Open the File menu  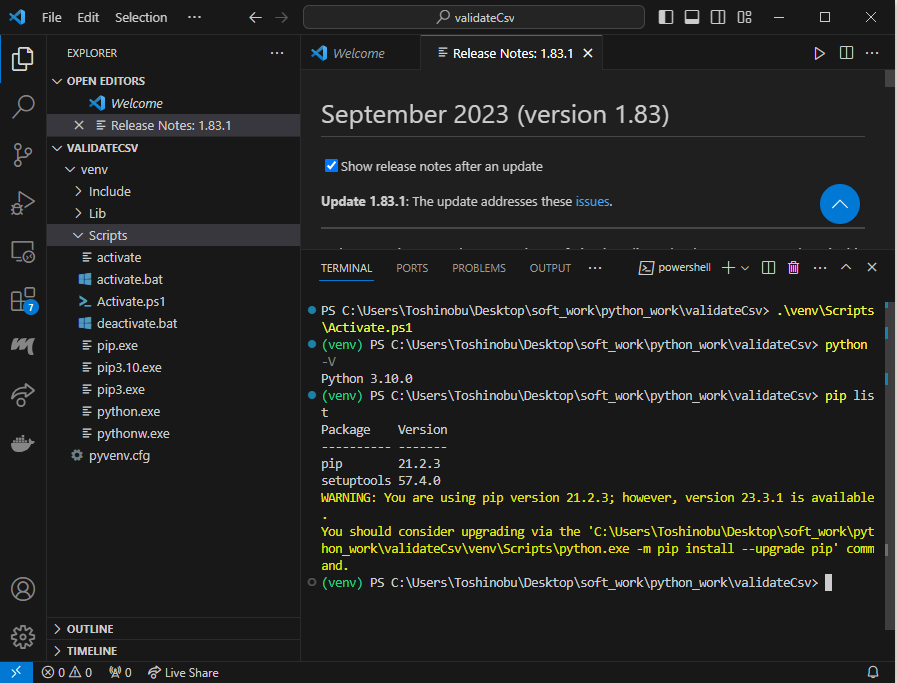pos(51,17)
